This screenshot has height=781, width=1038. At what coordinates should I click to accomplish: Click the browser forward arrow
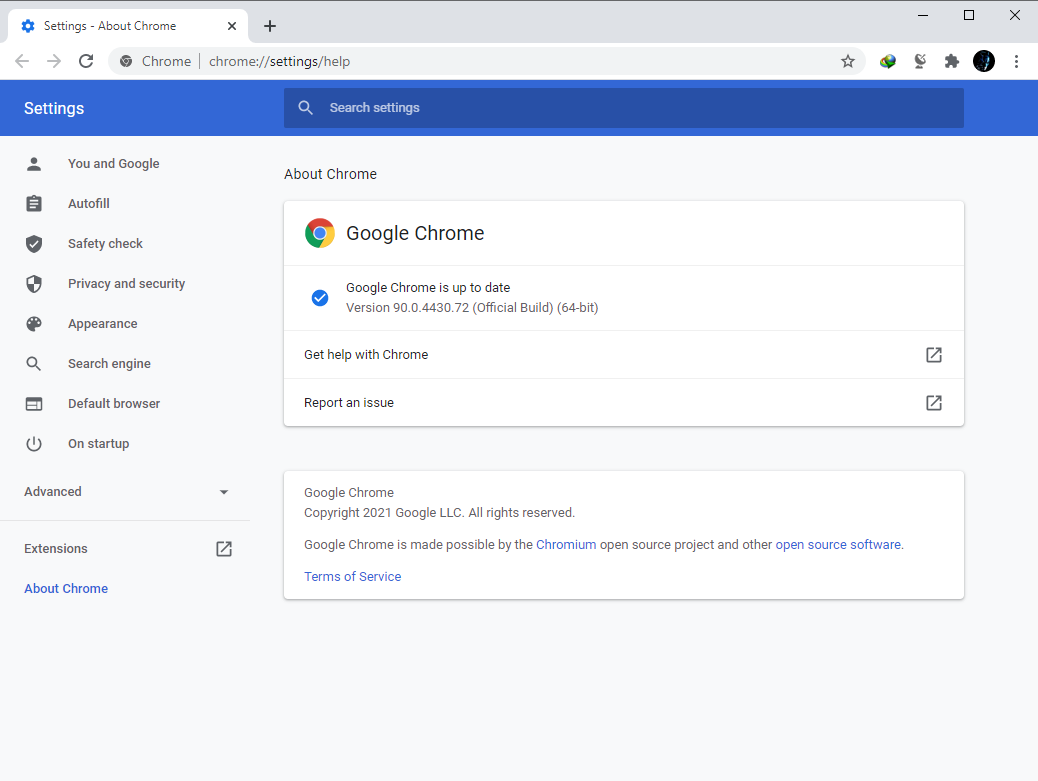pos(54,62)
